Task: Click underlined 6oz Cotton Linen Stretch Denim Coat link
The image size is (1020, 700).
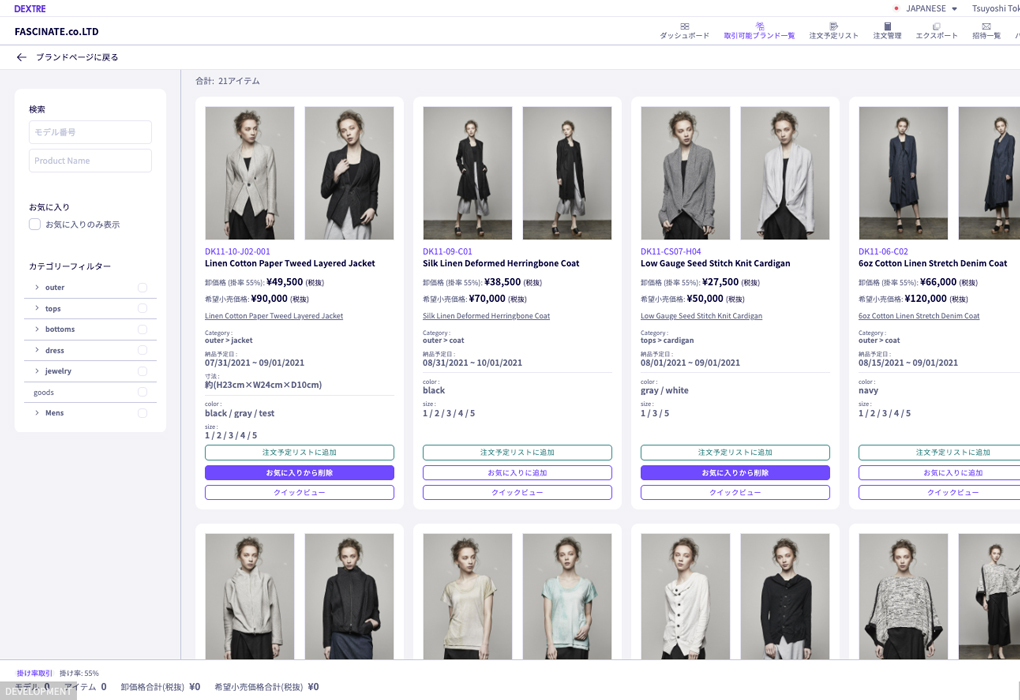Action: [x=919, y=316]
